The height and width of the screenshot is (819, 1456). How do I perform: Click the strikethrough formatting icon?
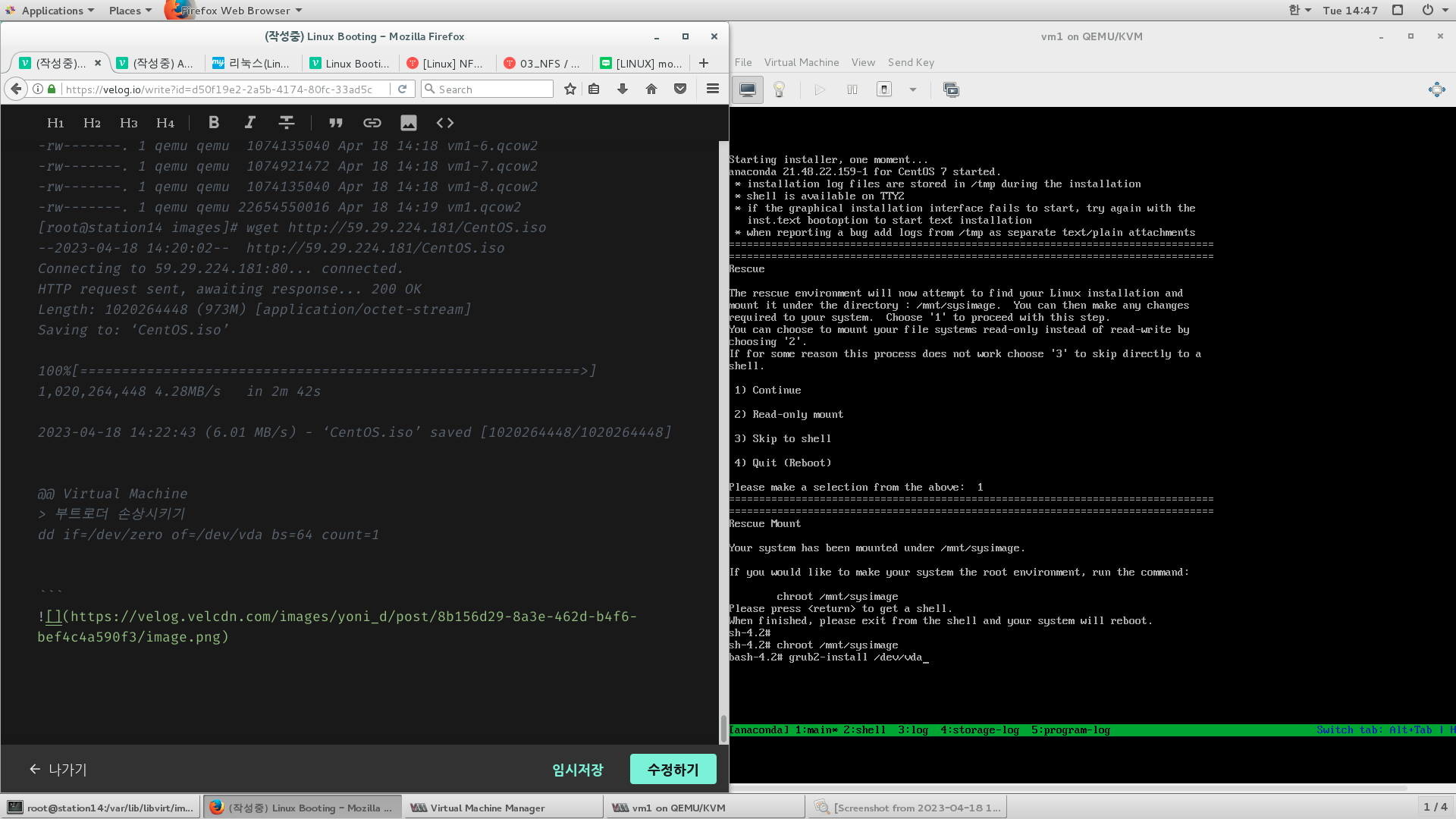click(286, 123)
